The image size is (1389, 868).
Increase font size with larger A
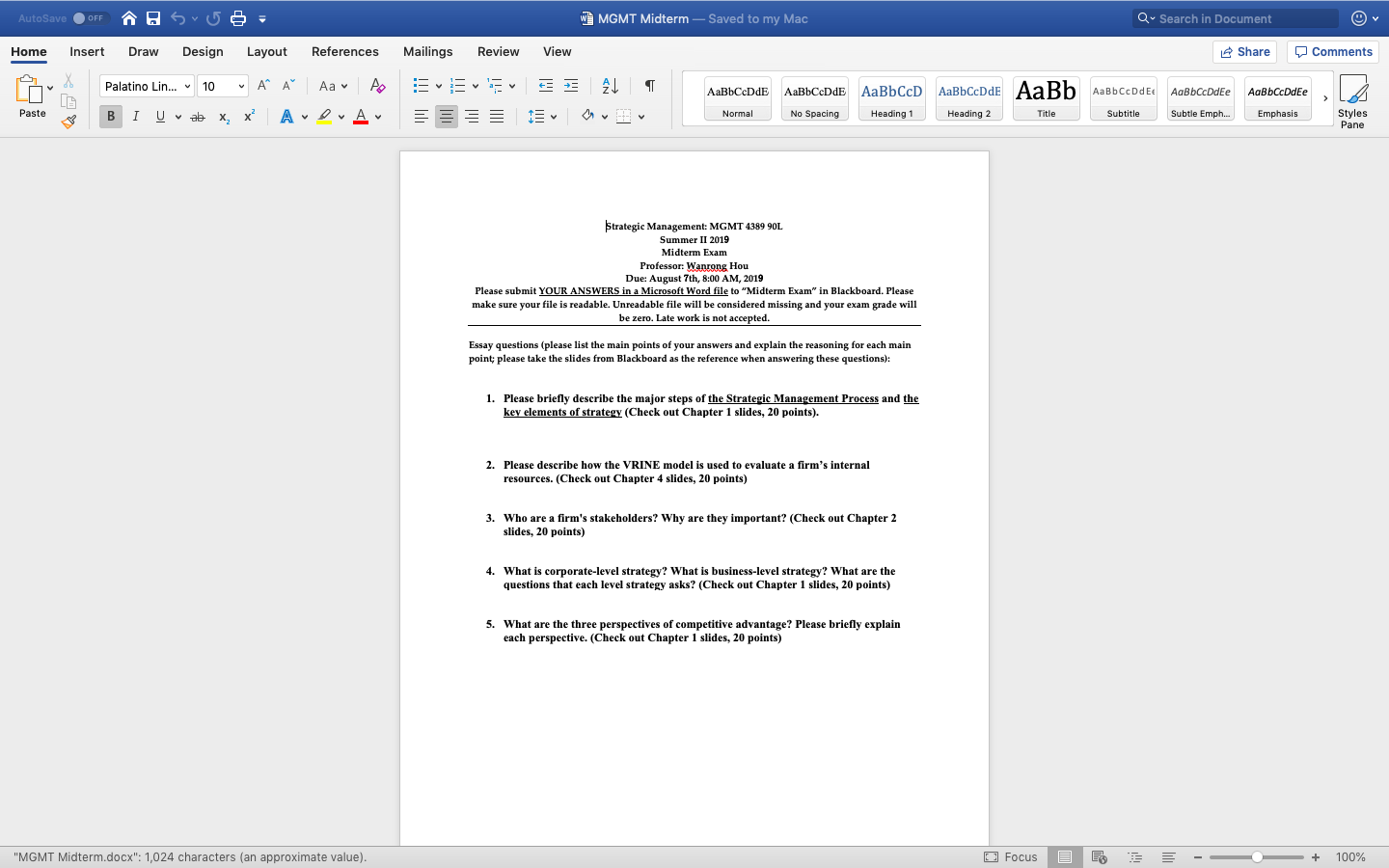click(263, 86)
